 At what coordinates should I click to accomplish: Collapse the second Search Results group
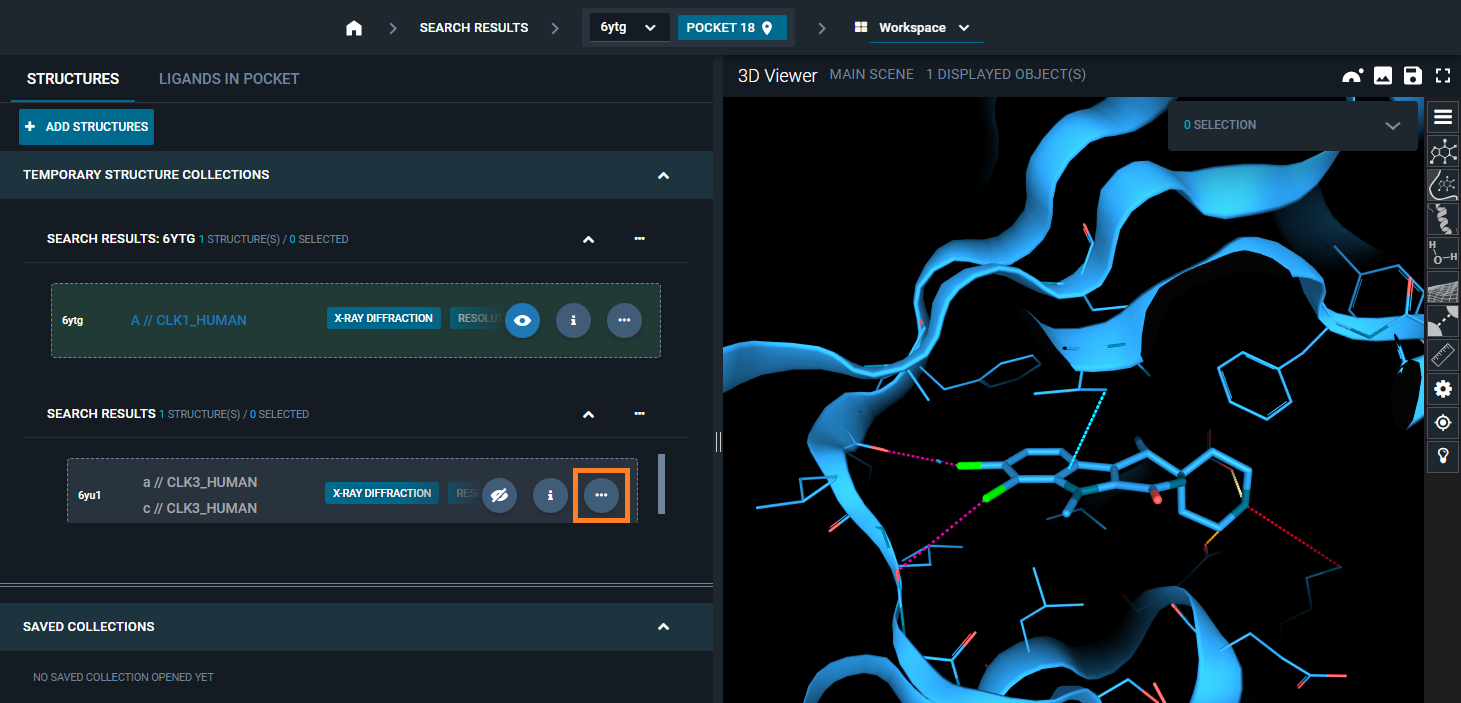588,414
